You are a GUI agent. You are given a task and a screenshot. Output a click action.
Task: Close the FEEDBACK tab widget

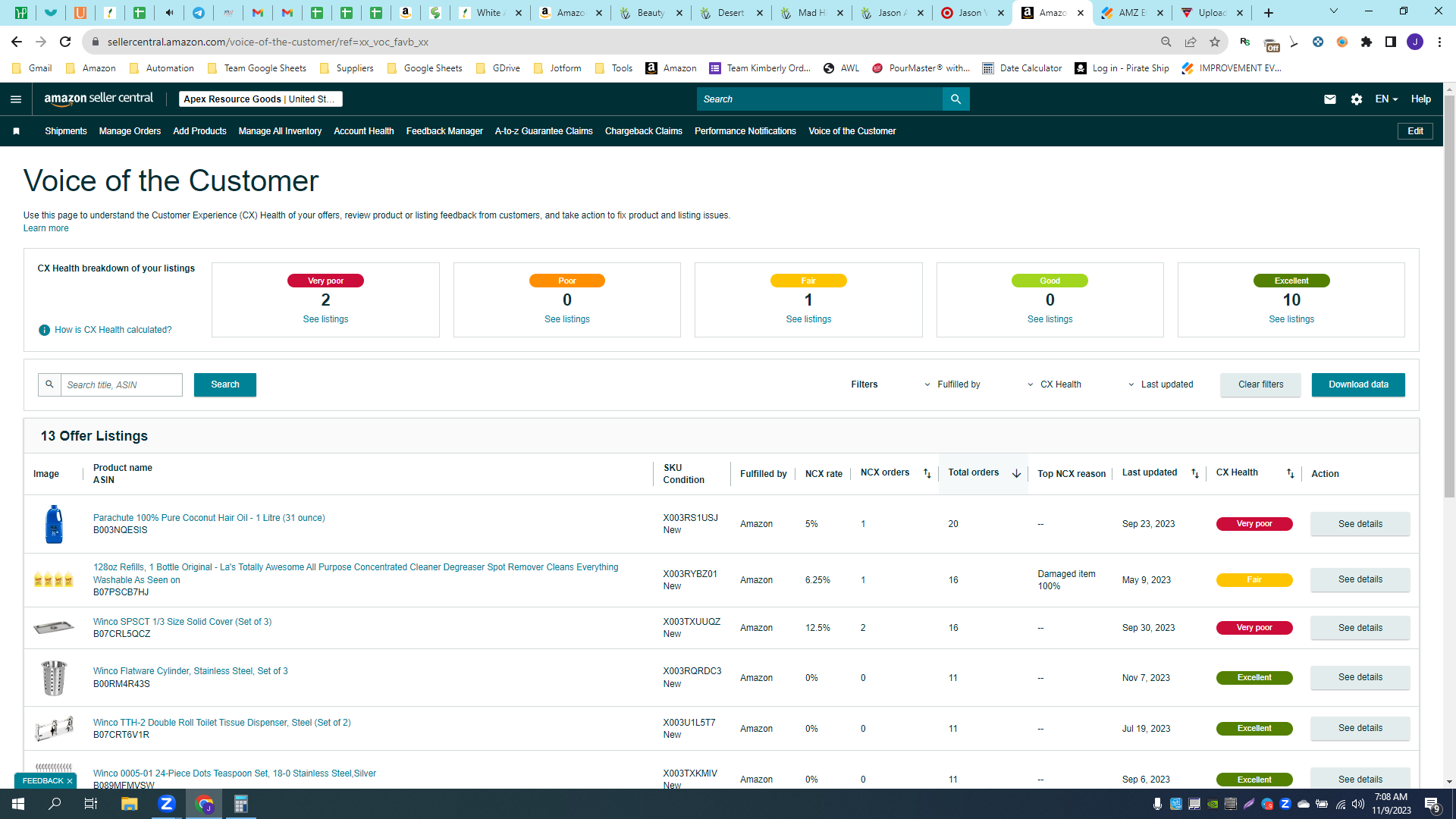tap(70, 781)
